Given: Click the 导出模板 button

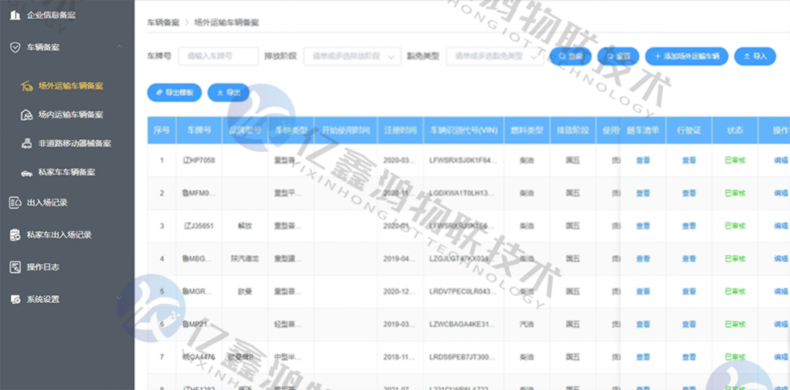Looking at the screenshot, I should click(174, 93).
